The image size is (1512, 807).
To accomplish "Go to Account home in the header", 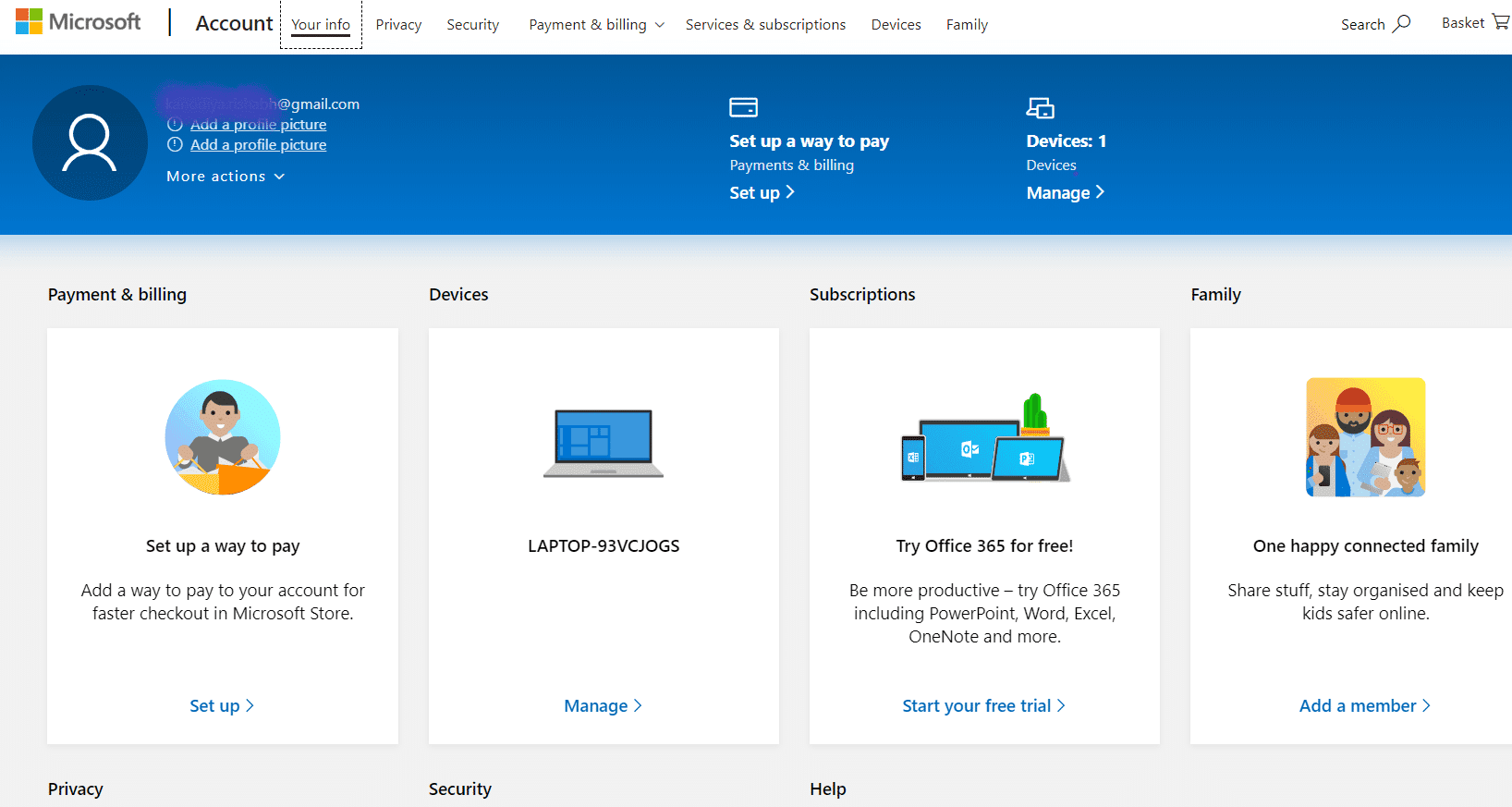I will coord(234,23).
